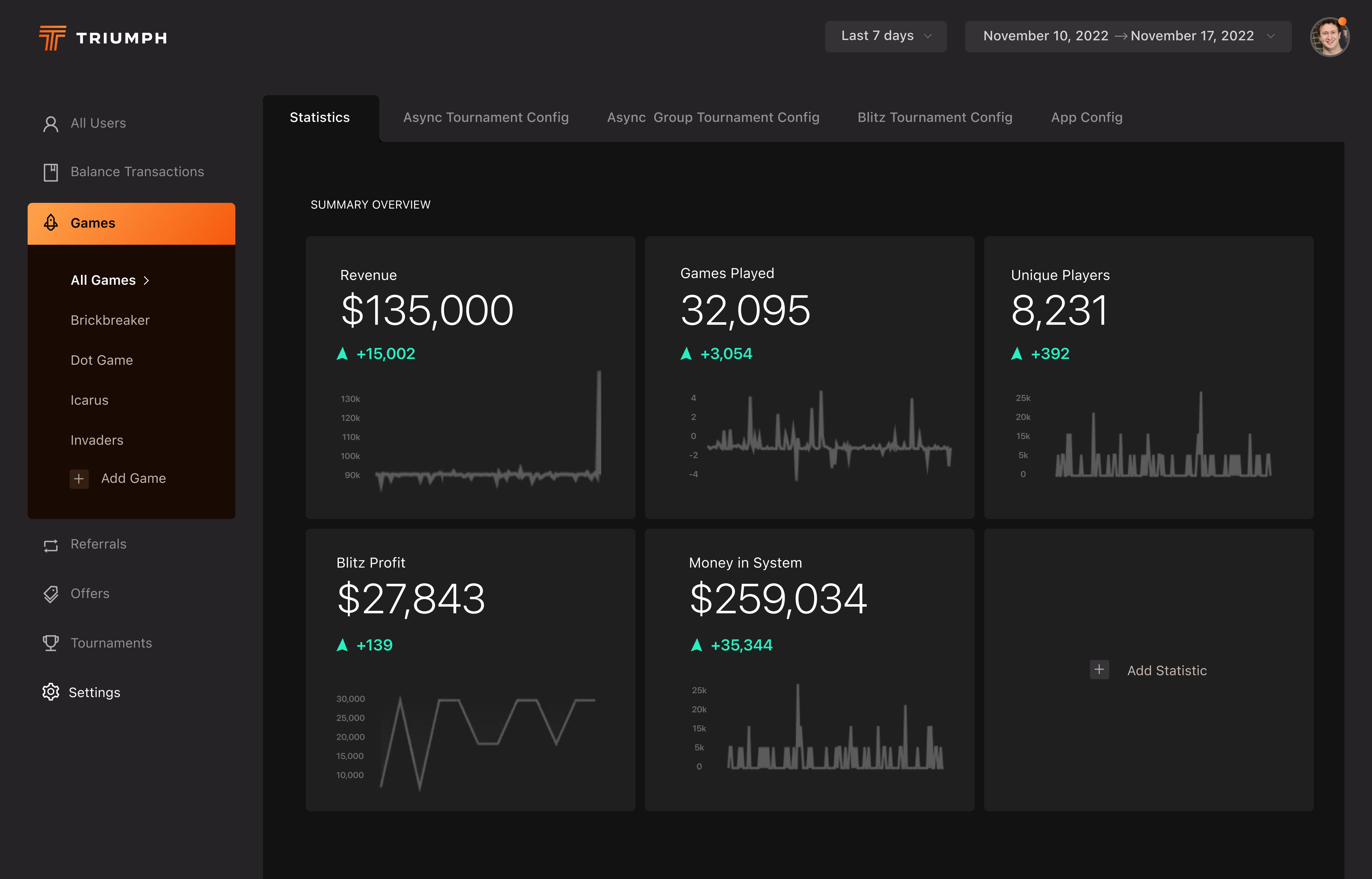1372x879 pixels.
Task: Click the Triumph logo icon
Action: click(52, 38)
